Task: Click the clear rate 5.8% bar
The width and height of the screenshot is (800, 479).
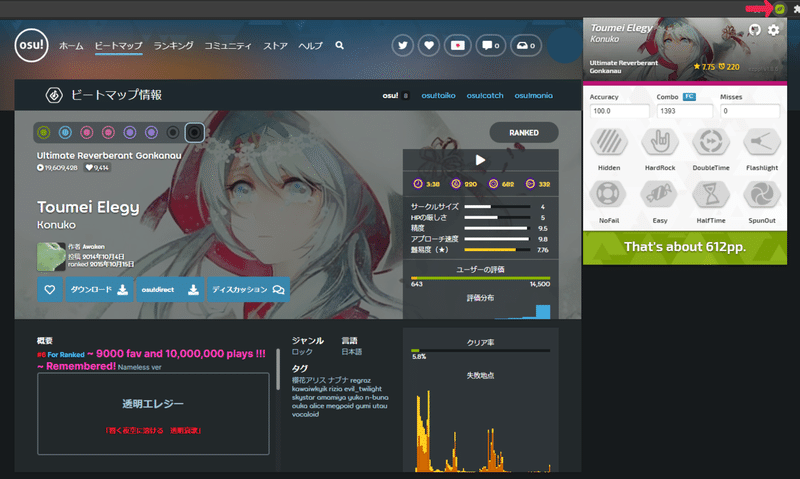Action: pos(480,350)
